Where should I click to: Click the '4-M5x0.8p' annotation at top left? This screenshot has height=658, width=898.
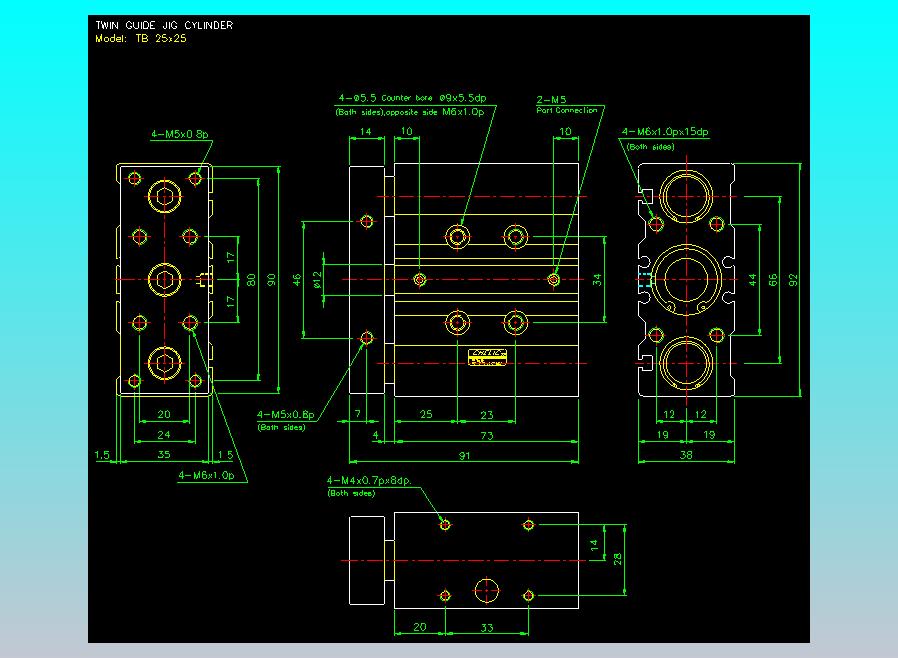pyautogui.click(x=179, y=133)
